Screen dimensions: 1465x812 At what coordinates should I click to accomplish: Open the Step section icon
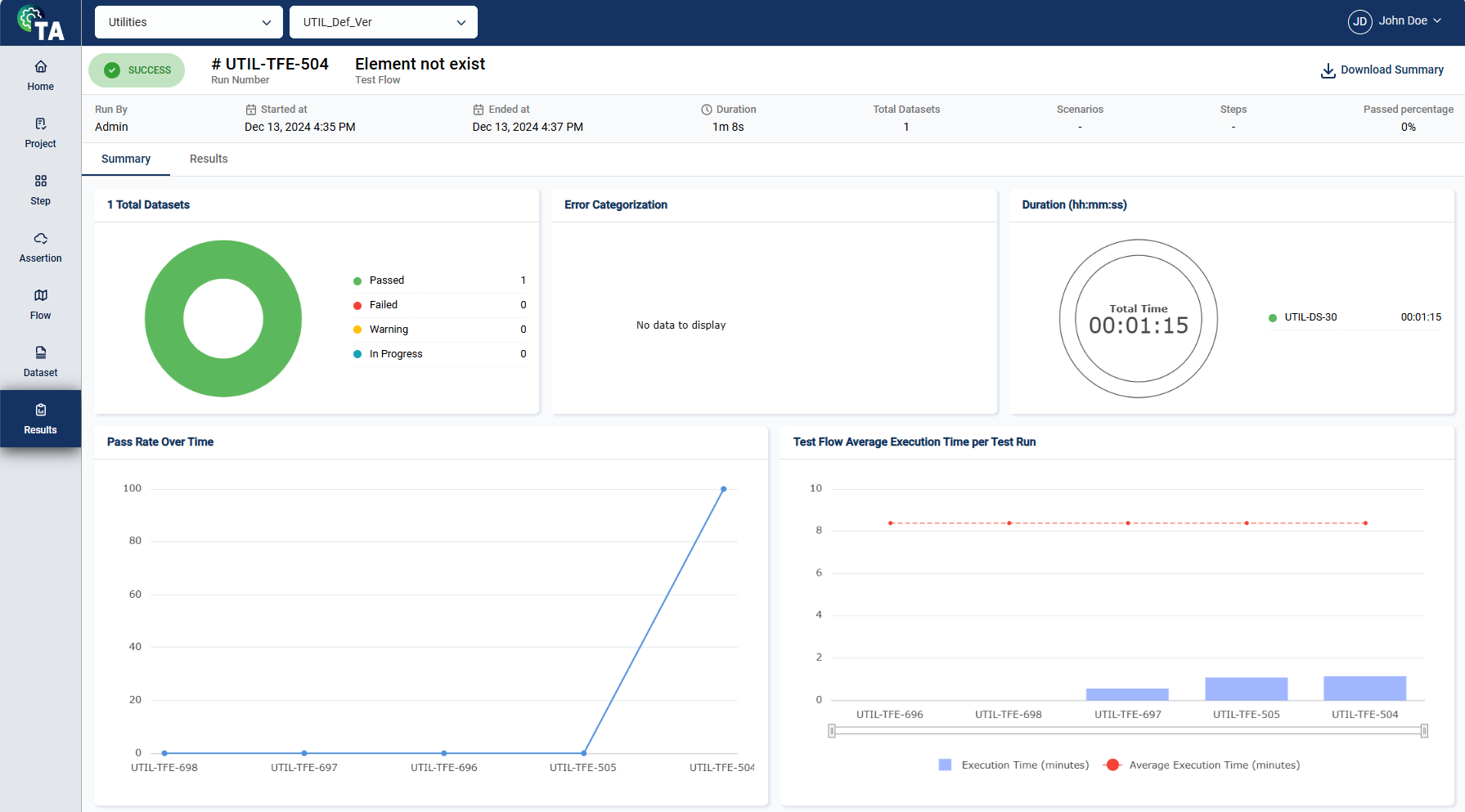click(x=40, y=182)
